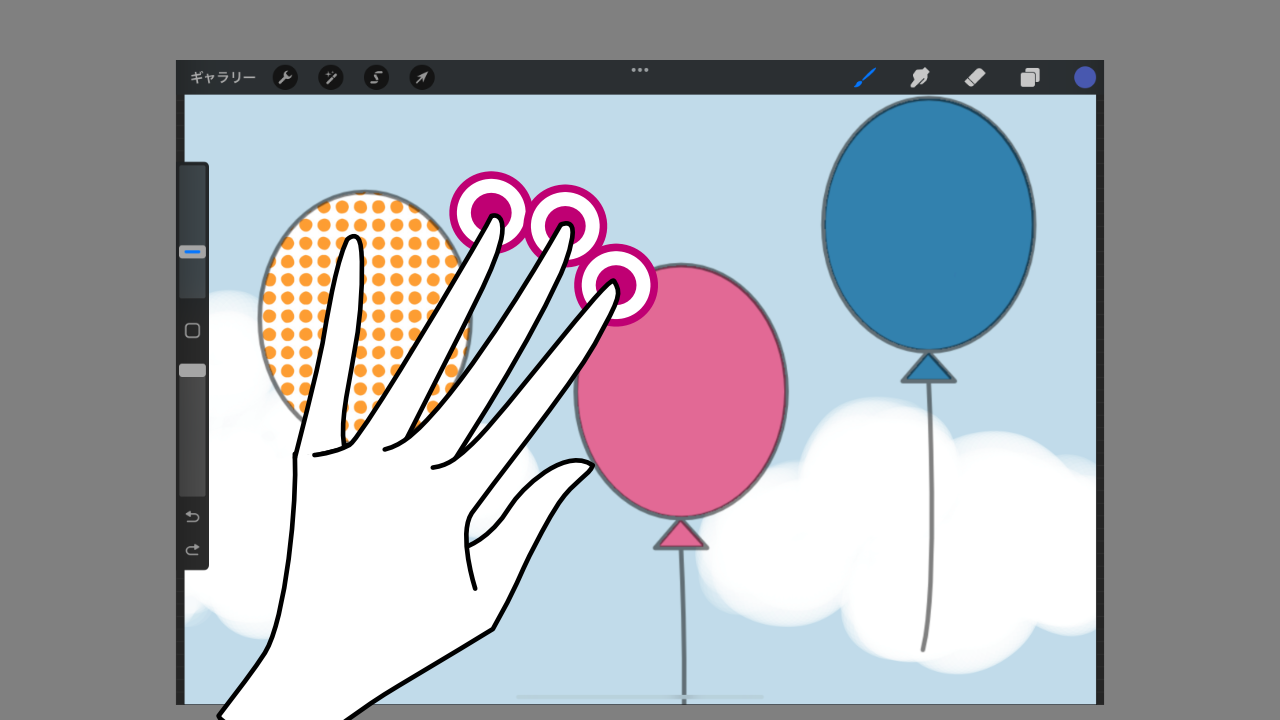Select the Selection S-shaped tool

376,78
